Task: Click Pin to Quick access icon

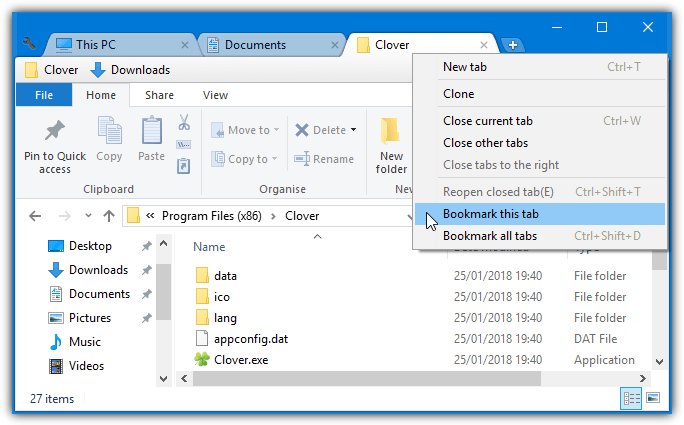Action: 55,130
